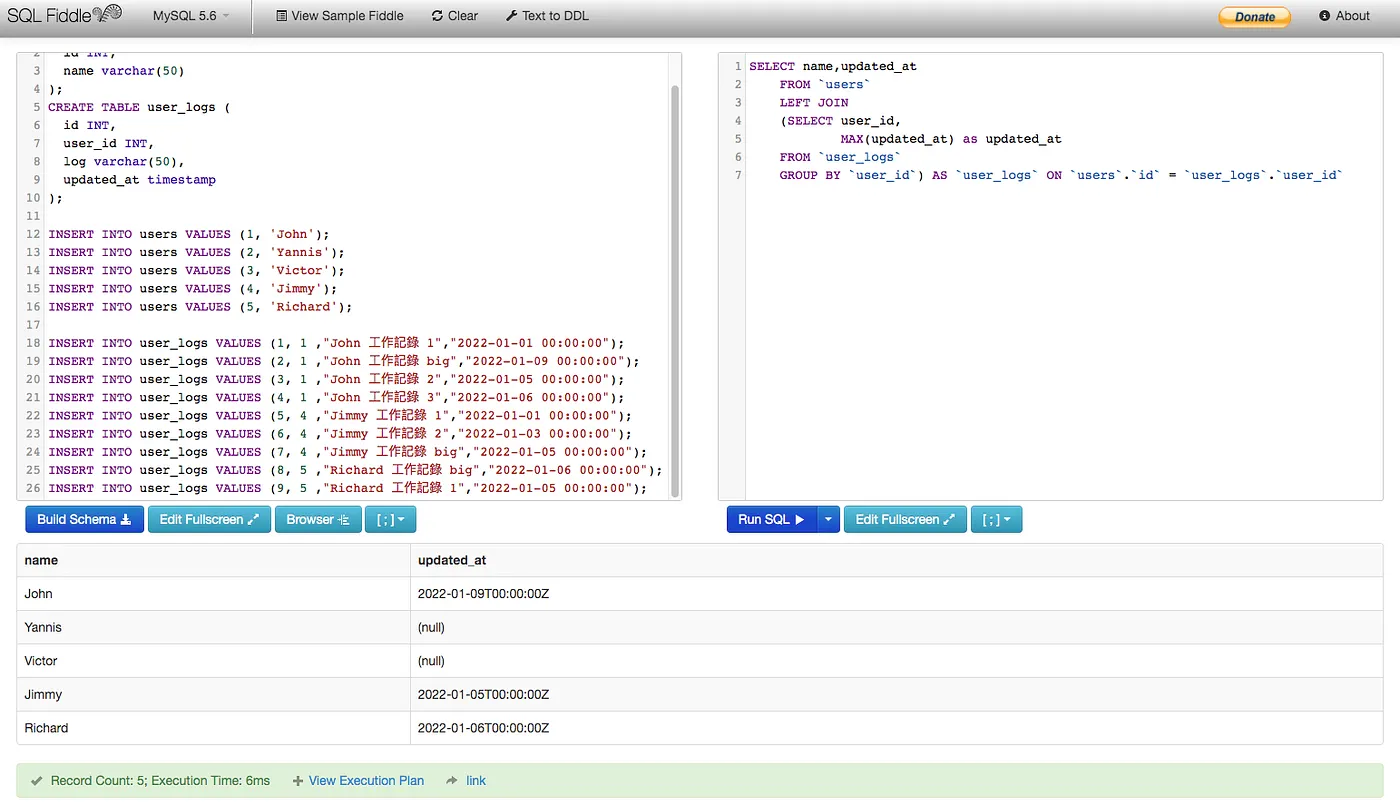
Task: Open the schema Browser view
Action: coord(318,519)
